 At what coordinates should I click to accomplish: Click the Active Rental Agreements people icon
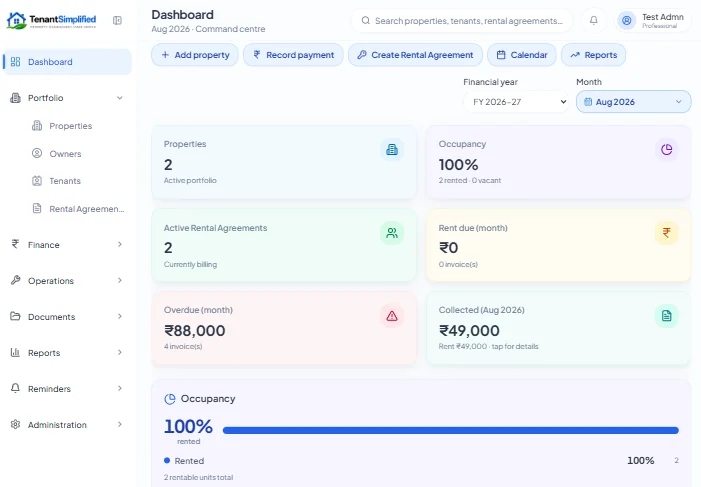point(392,233)
